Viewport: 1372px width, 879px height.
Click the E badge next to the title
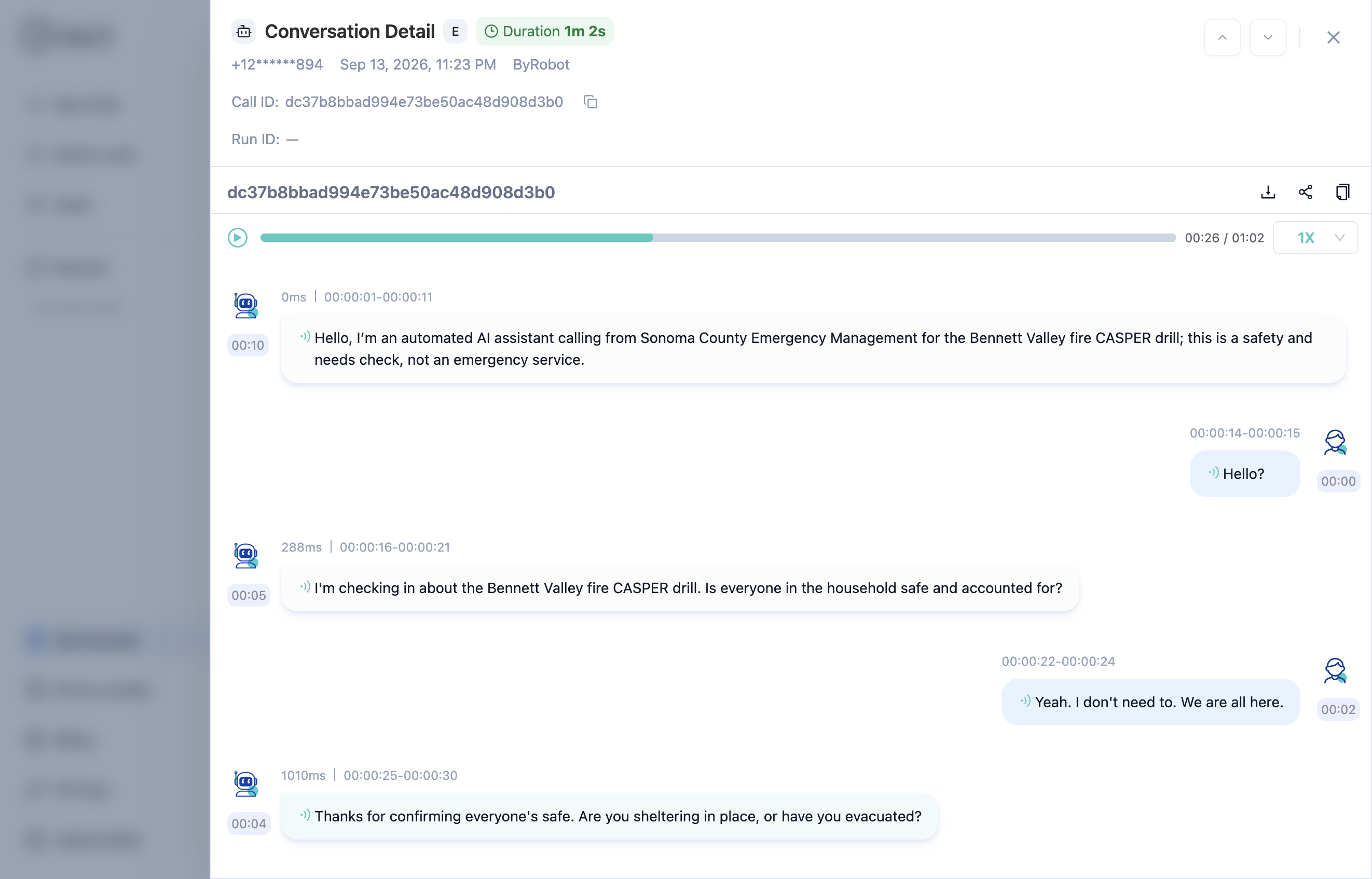coord(456,31)
